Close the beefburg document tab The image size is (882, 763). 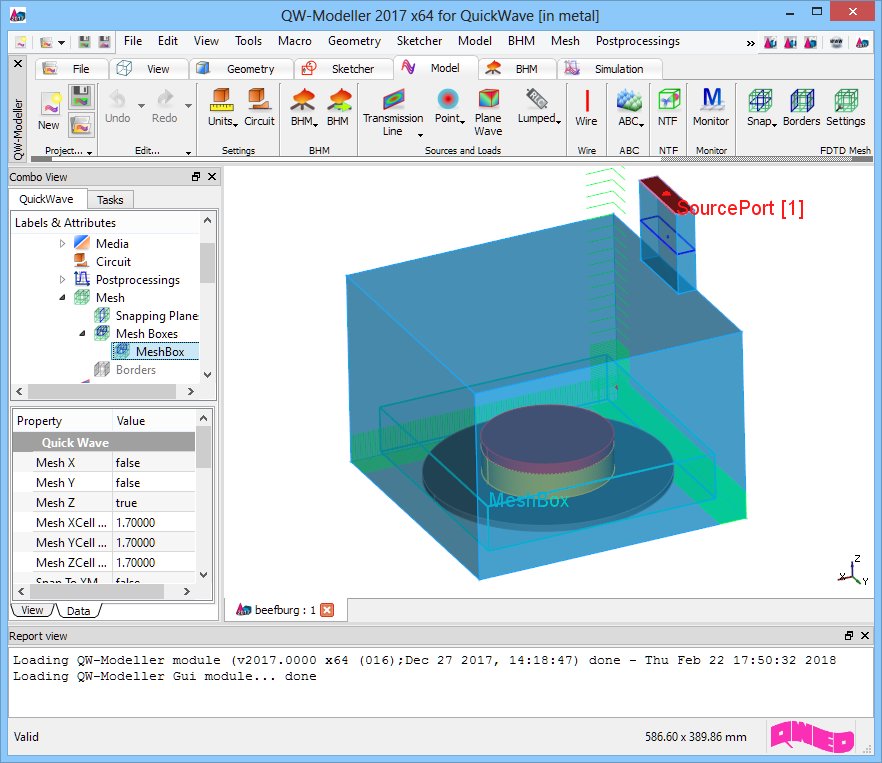coord(326,610)
